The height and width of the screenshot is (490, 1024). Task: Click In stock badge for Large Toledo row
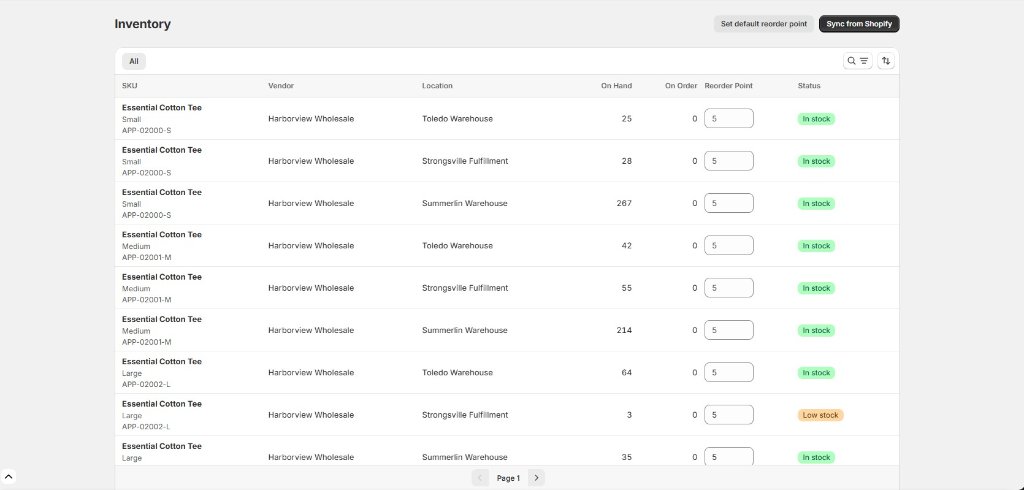816,372
